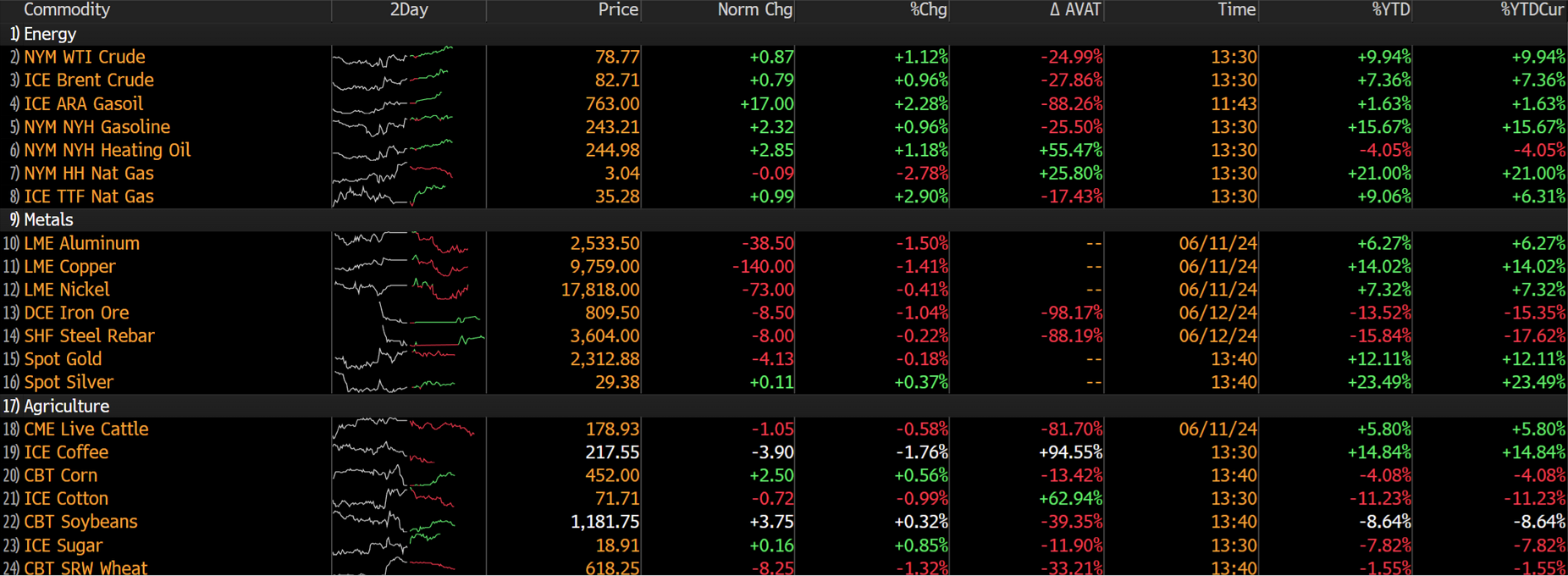Click ICE Coffee AVAT value +94.55%
The width and height of the screenshot is (1568, 576).
click(1070, 451)
